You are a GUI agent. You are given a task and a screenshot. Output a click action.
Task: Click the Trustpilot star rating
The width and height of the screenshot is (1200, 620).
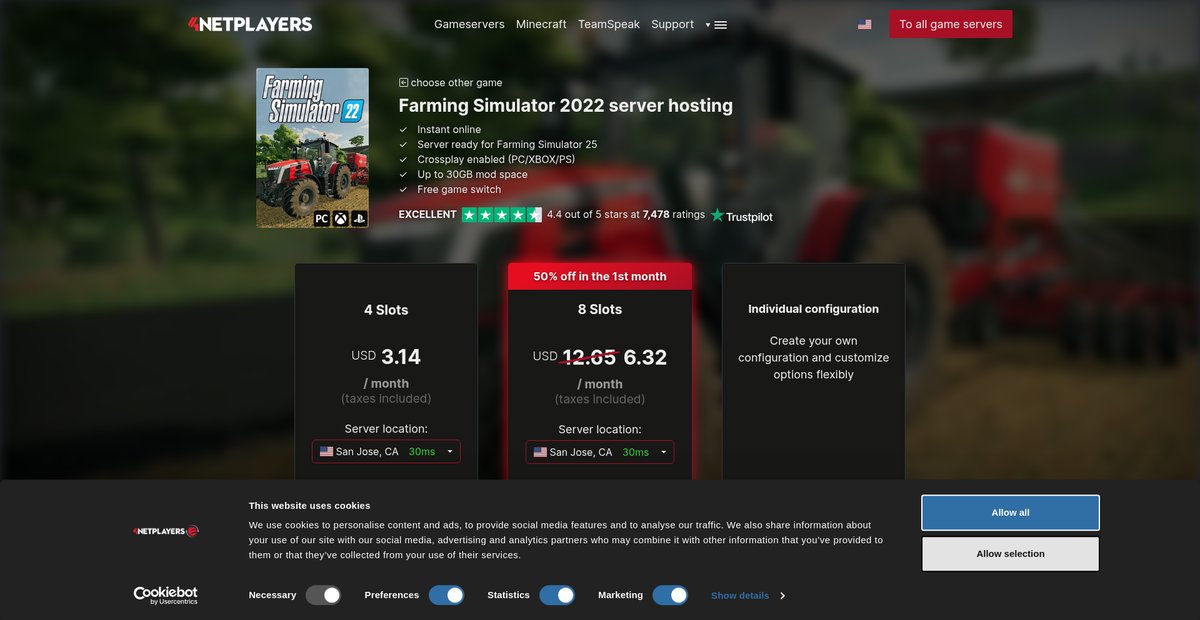pos(502,215)
